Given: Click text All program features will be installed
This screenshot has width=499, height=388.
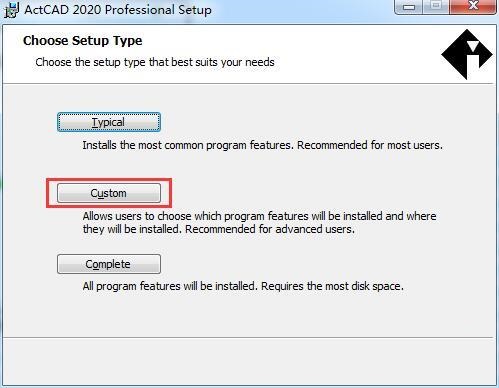Looking at the screenshot, I should pyautogui.click(x=170, y=286).
